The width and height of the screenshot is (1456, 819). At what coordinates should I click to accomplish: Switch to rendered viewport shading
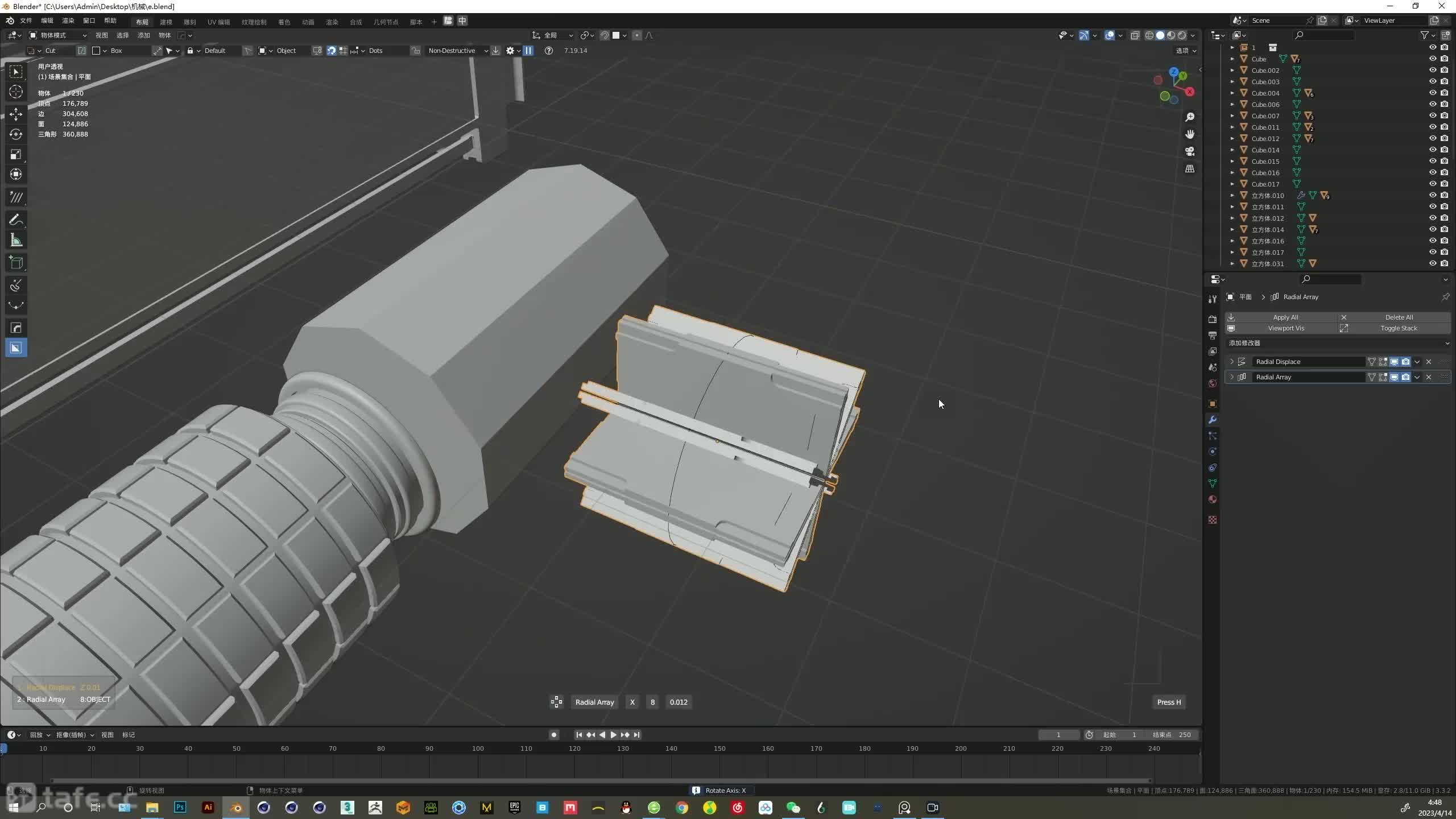pos(1182,35)
